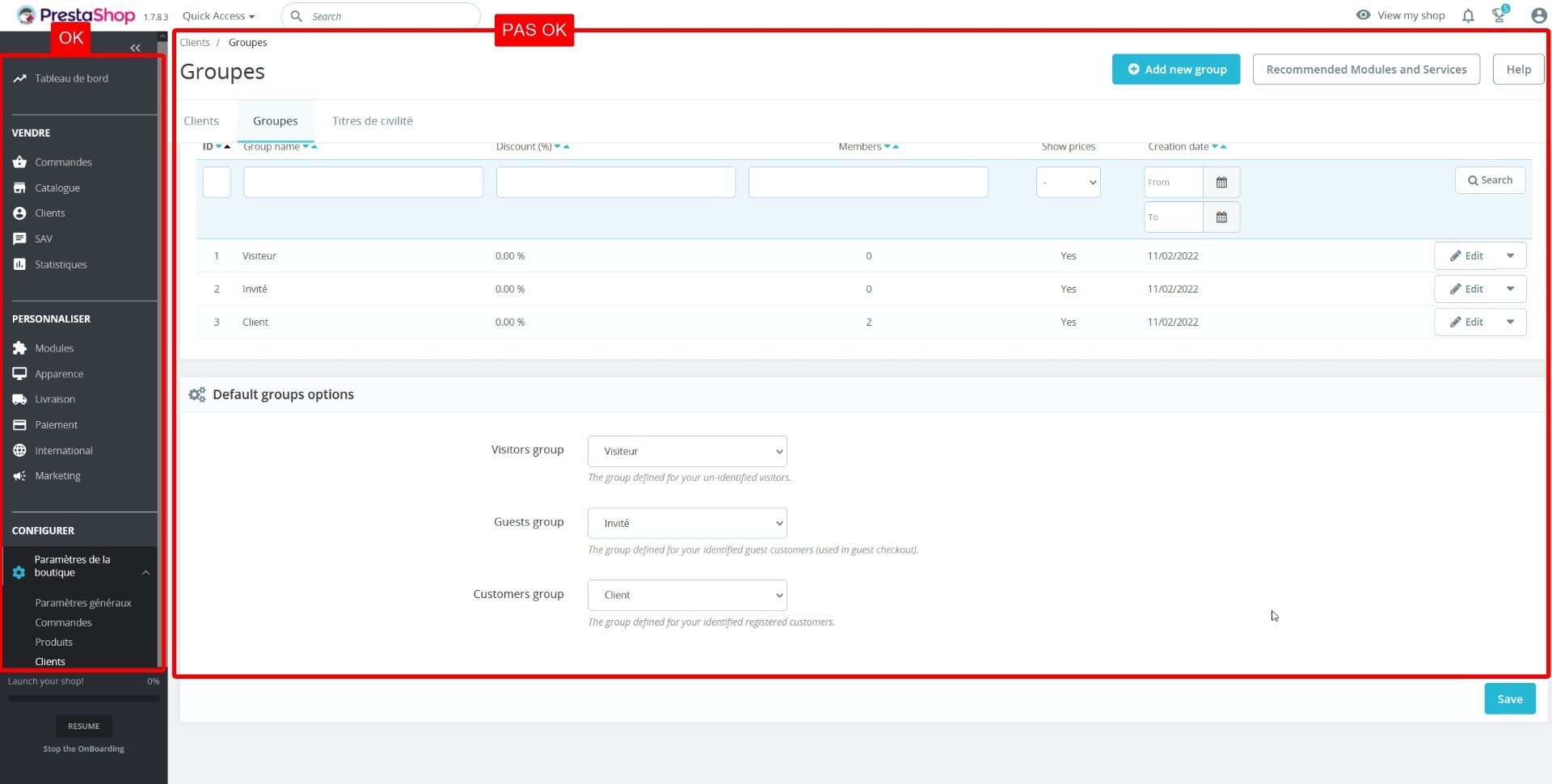Sort Group name column descending arrow

(x=306, y=146)
